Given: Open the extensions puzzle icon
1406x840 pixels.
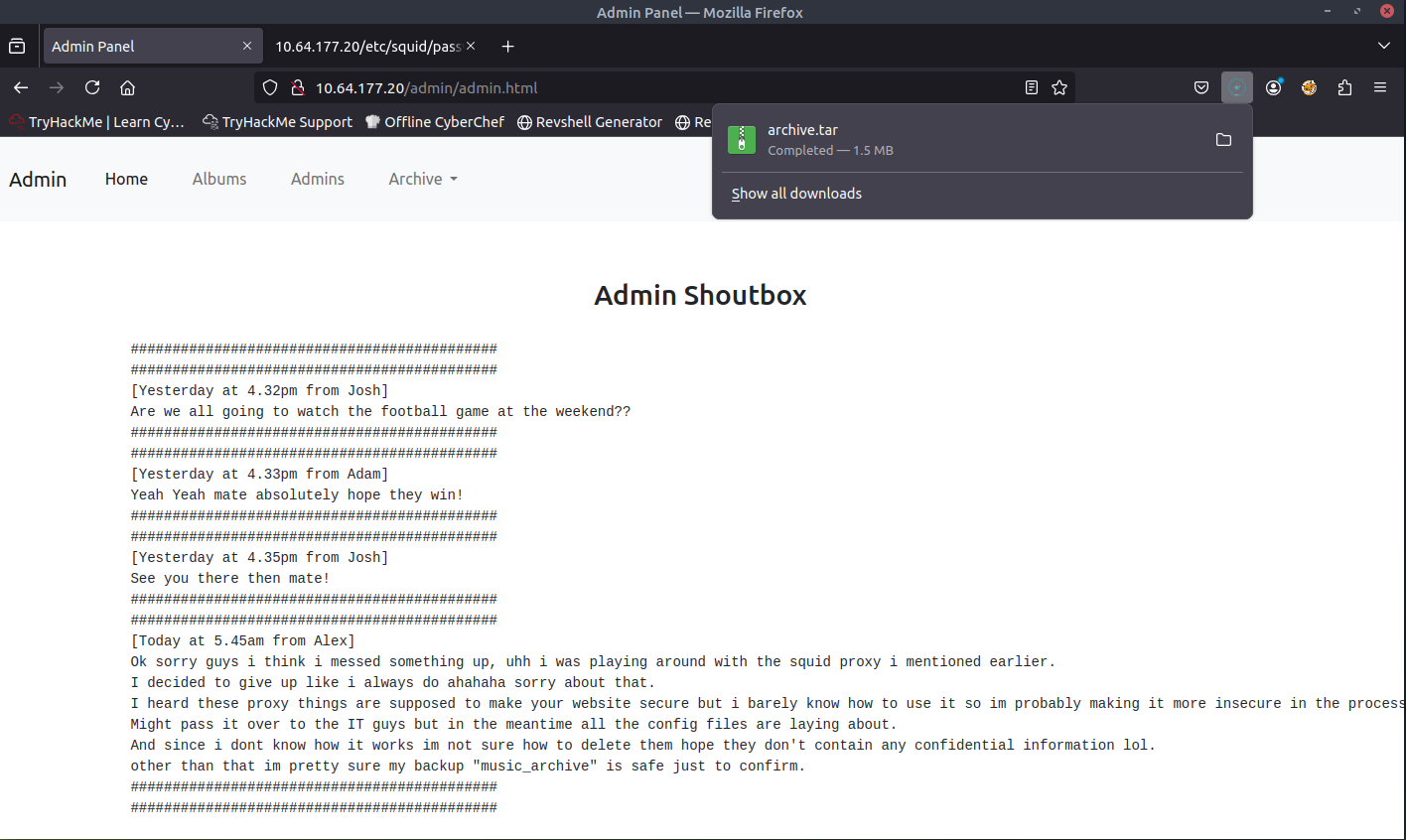Looking at the screenshot, I should pos(1344,87).
